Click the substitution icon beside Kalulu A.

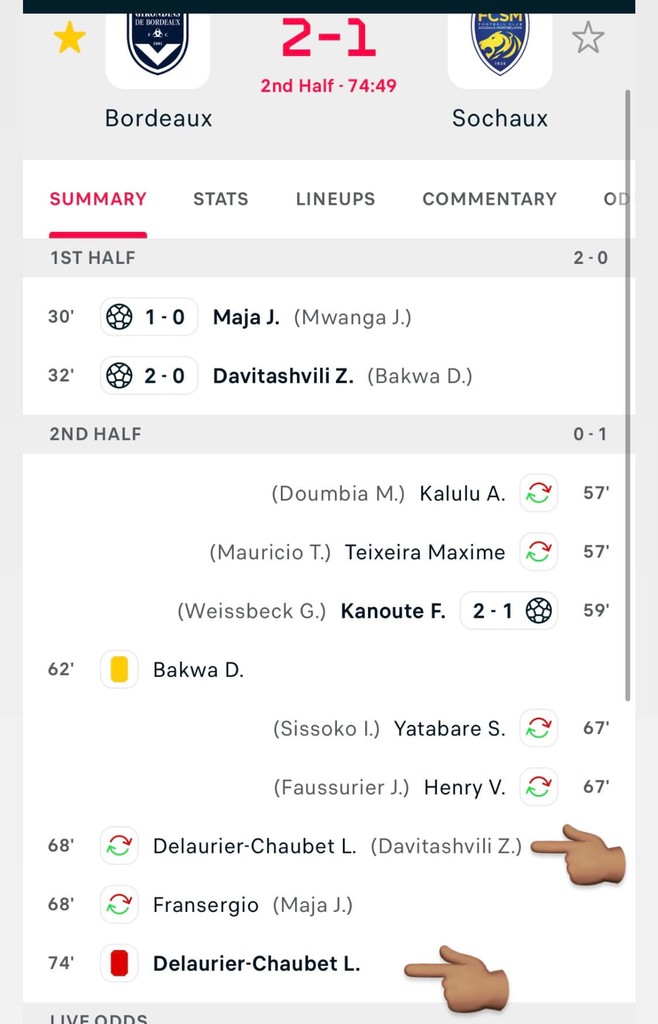pyautogui.click(x=539, y=493)
